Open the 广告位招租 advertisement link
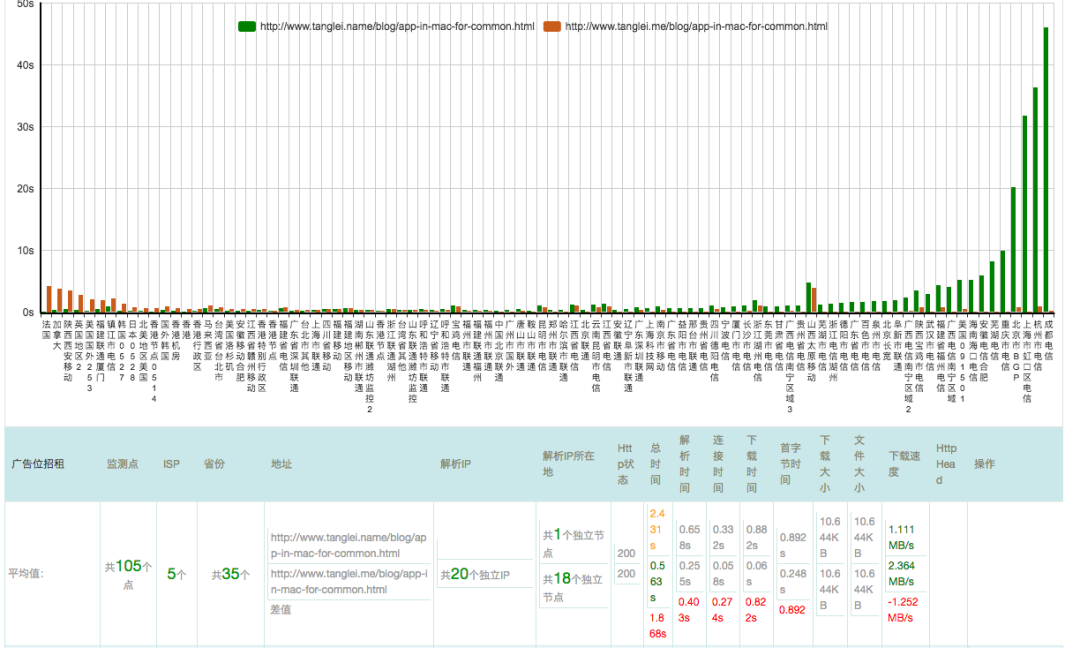The height and width of the screenshot is (648, 1080). point(37,464)
